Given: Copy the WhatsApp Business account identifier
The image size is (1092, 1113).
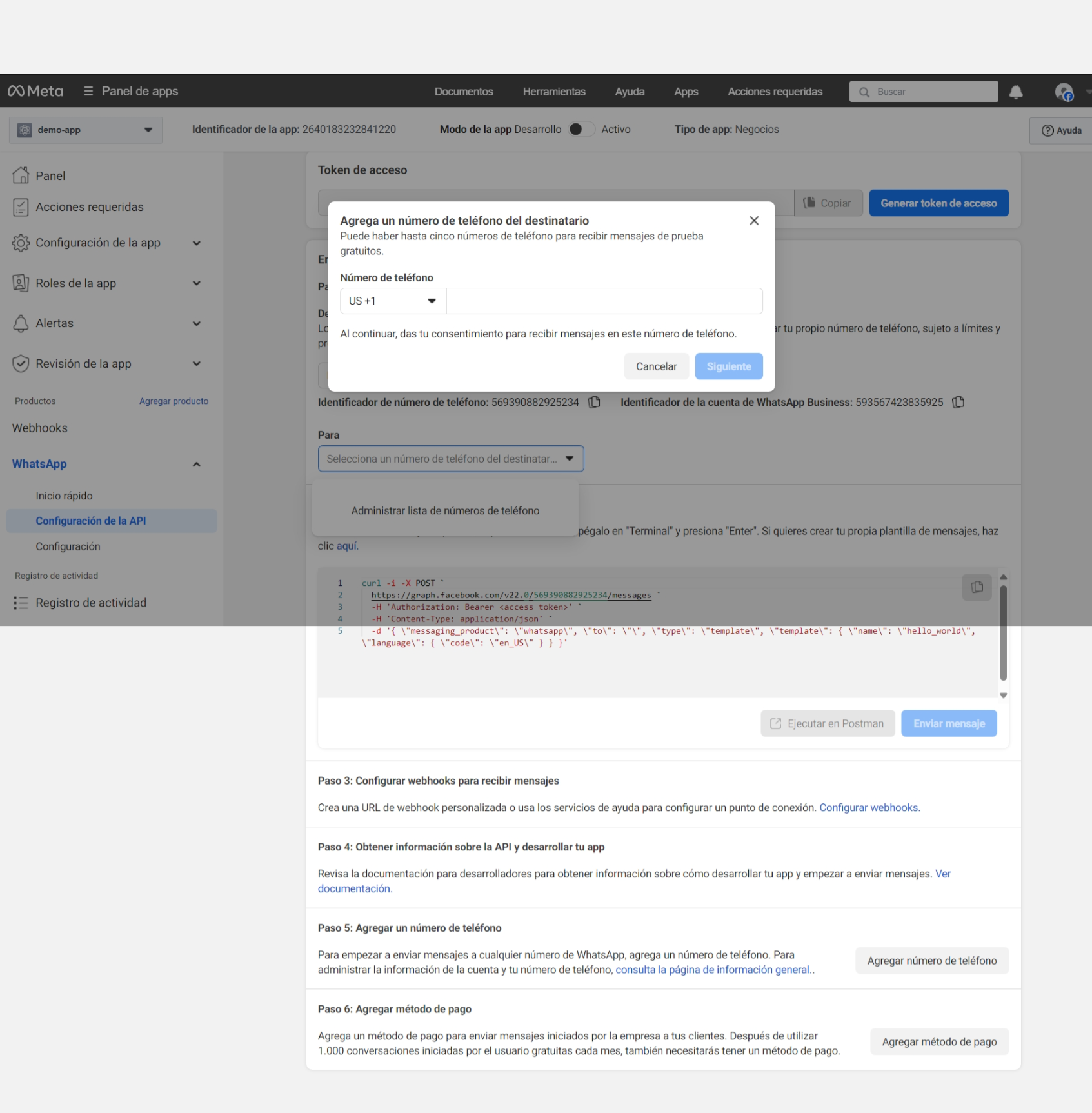Looking at the screenshot, I should pyautogui.click(x=958, y=403).
